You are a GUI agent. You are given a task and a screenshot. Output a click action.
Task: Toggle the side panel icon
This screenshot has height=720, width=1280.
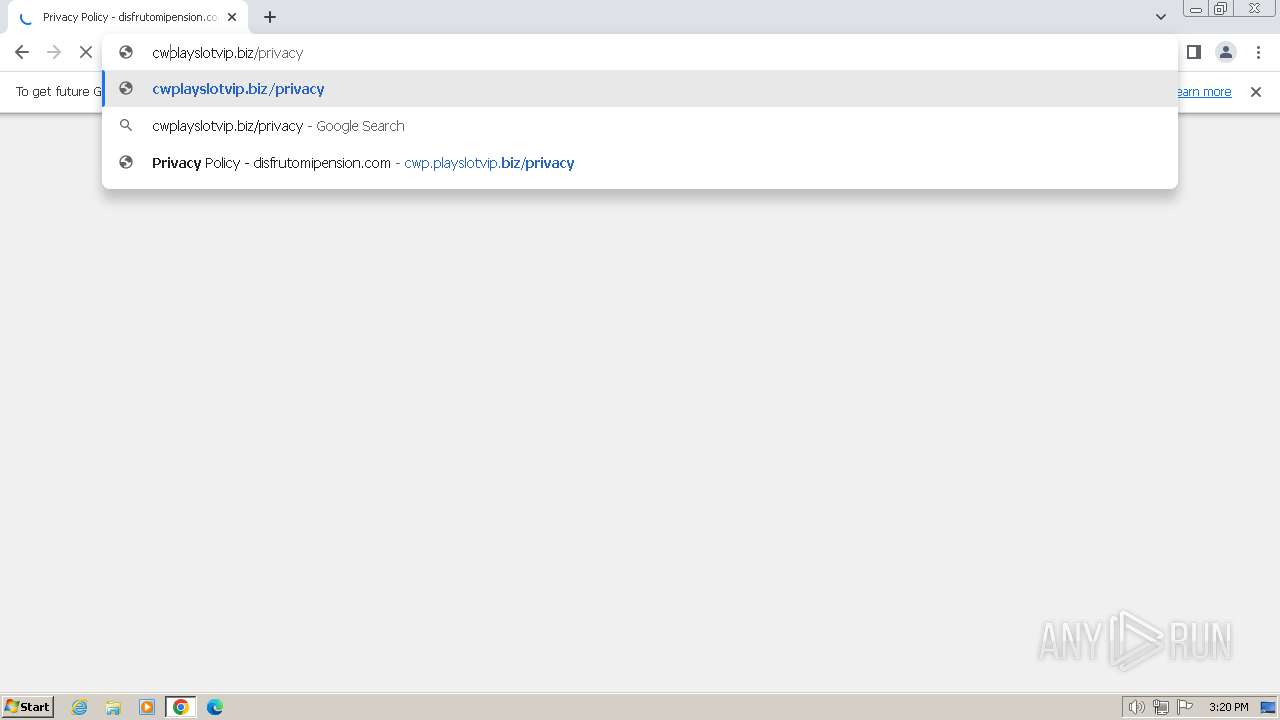click(x=1193, y=52)
